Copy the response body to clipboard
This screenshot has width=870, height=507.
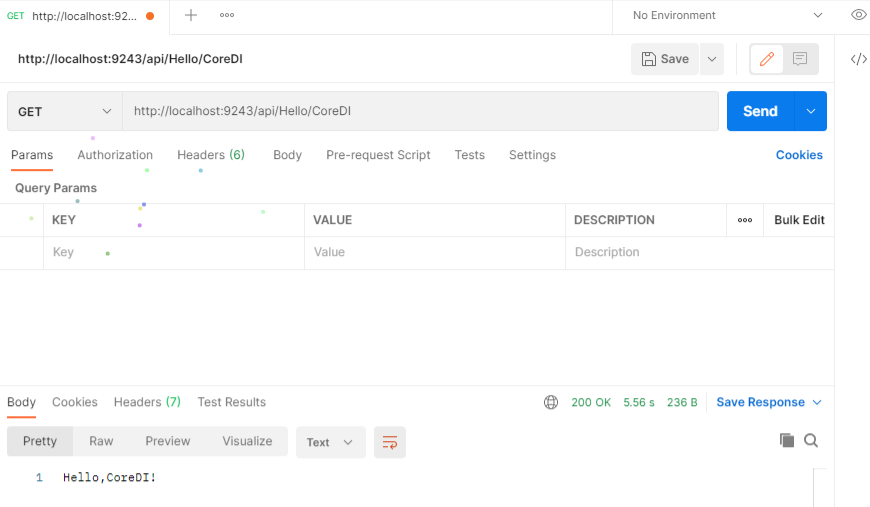(787, 441)
